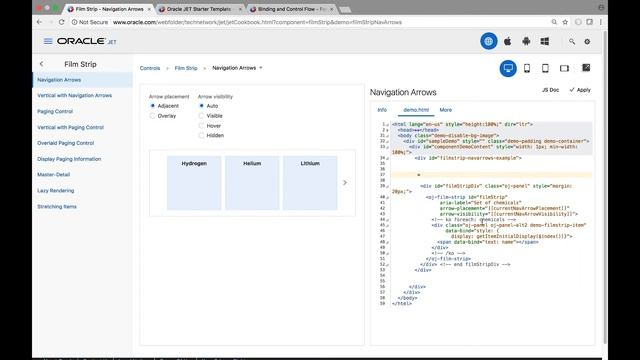
Task: Switch to Binding and Control Flow browser tab
Action: pyautogui.click(x=292, y=9)
